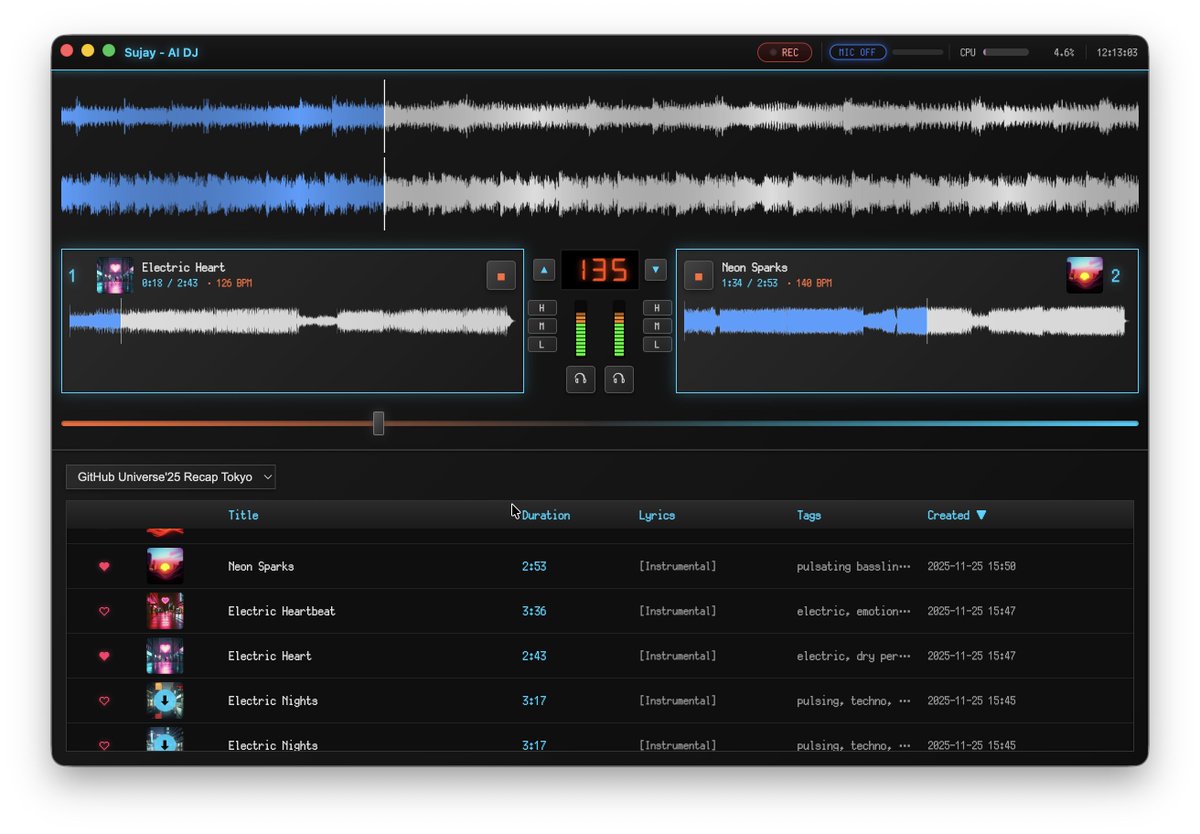Viewport: 1200px width, 834px height.
Task: Kill the low EQ on the right channel
Action: [x=657, y=343]
